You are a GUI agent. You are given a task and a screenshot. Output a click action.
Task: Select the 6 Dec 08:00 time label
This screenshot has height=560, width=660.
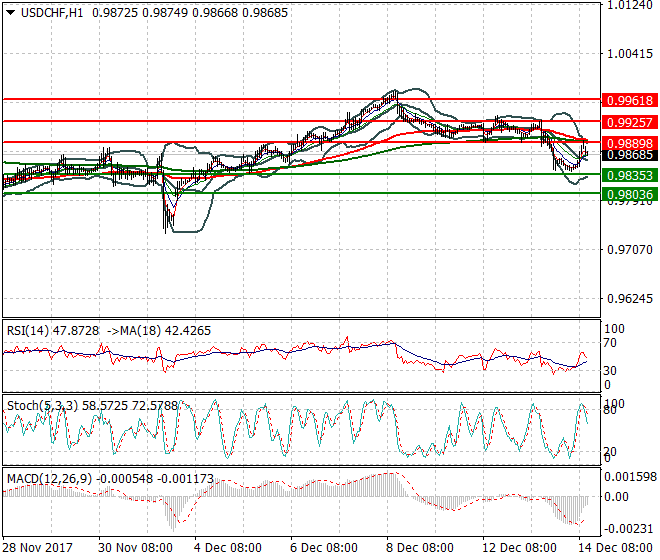point(324,548)
